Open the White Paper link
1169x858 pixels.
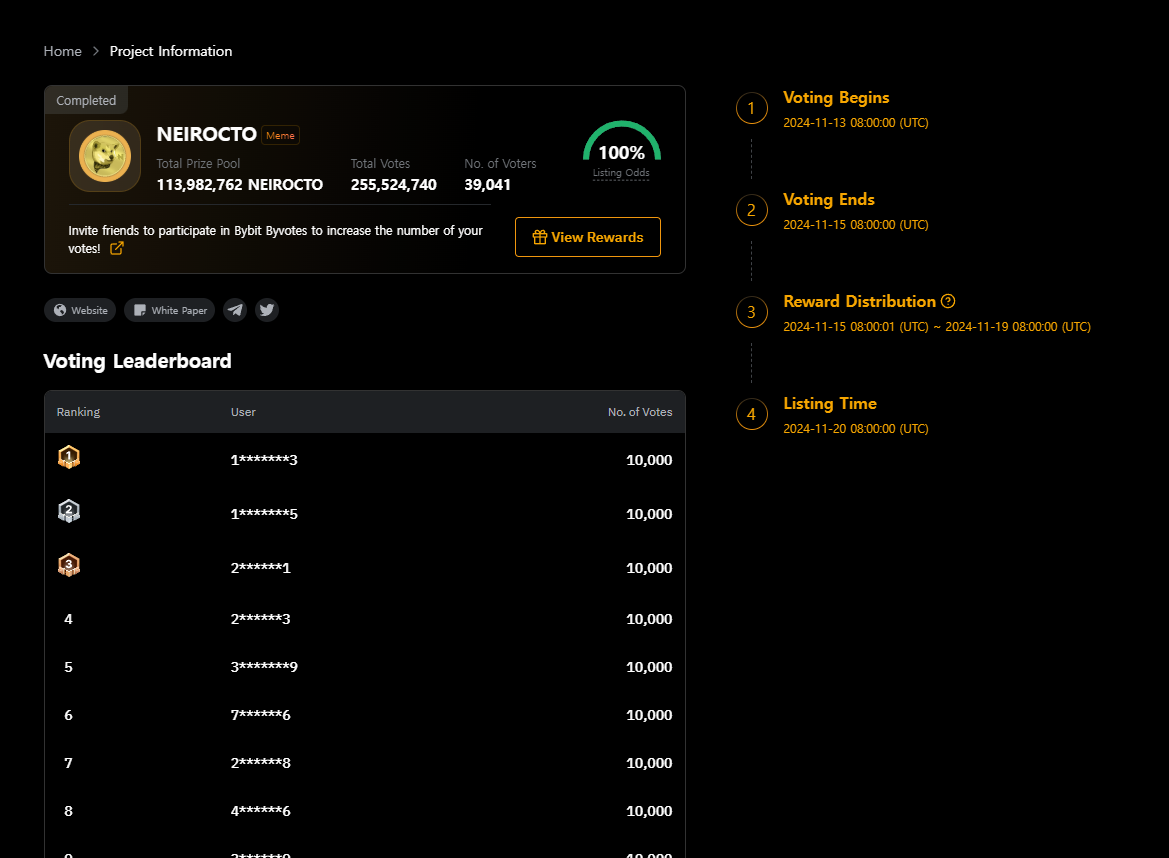click(170, 310)
